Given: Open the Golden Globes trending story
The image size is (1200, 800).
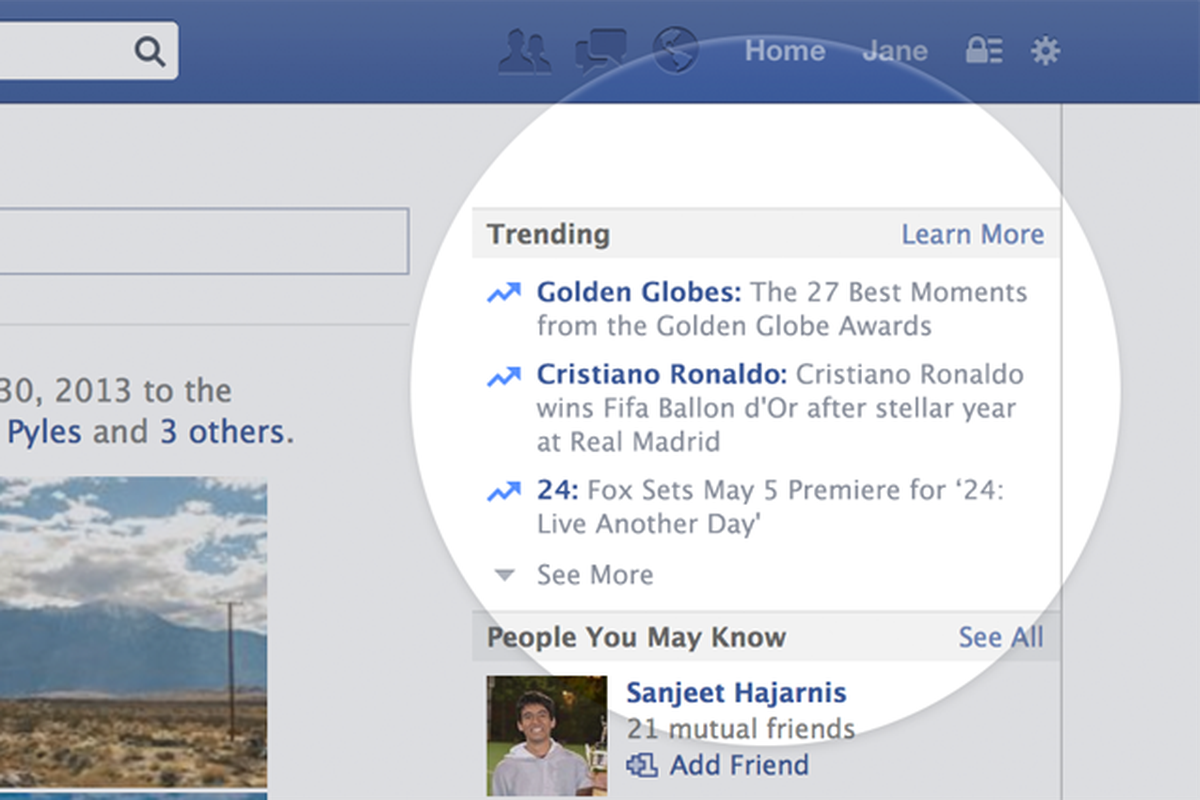Looking at the screenshot, I should (x=640, y=292).
